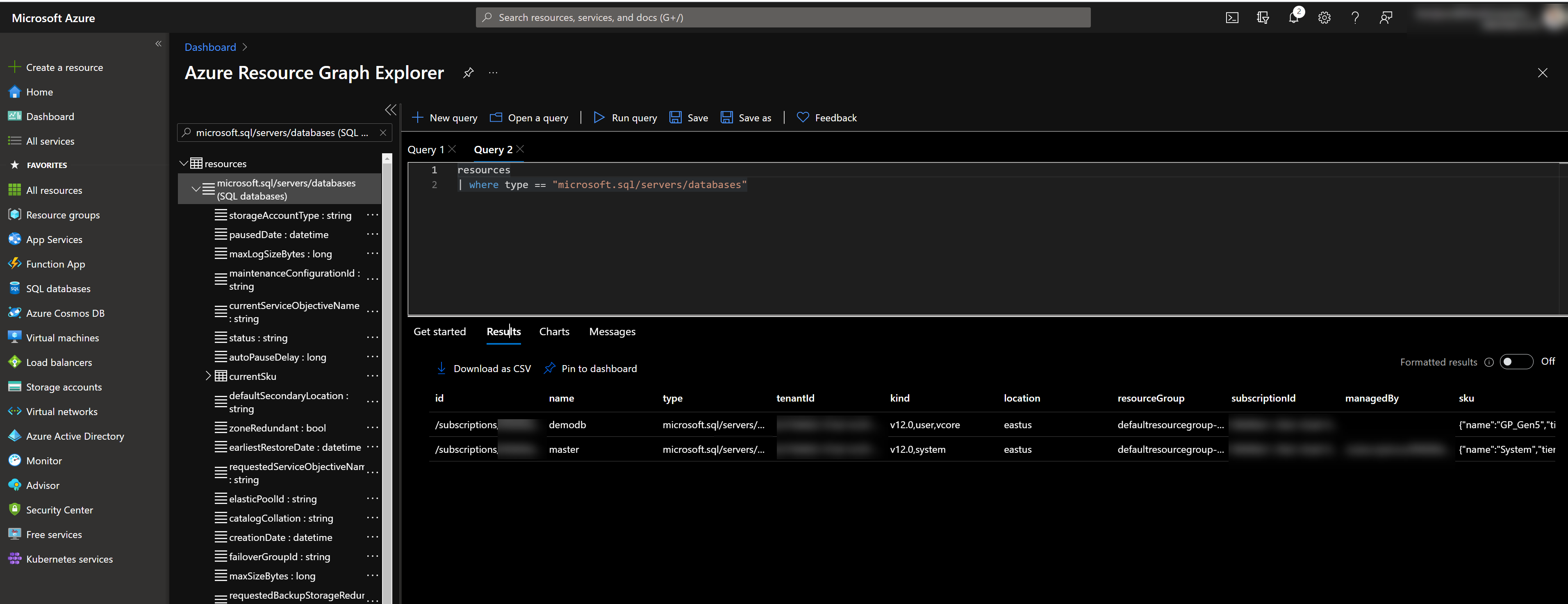Turn on the Formatted results toggle
The width and height of the screenshot is (1568, 604).
[x=1516, y=361]
